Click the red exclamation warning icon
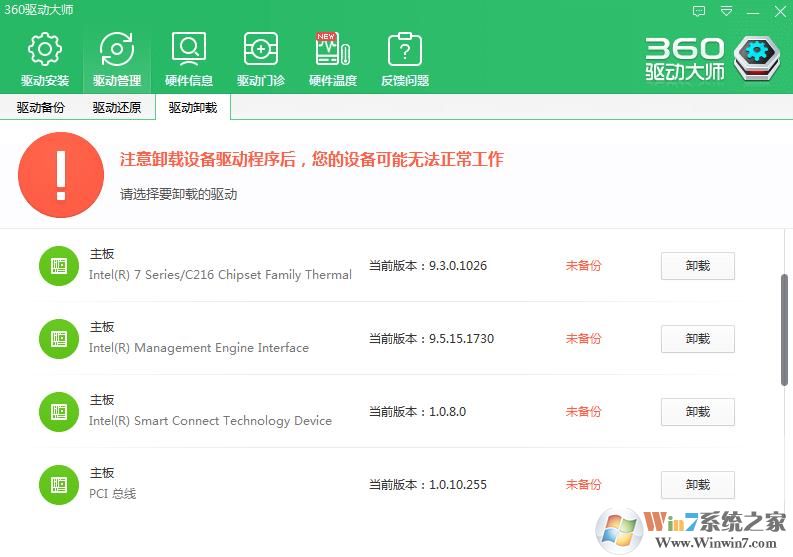The image size is (793, 557). [x=61, y=175]
